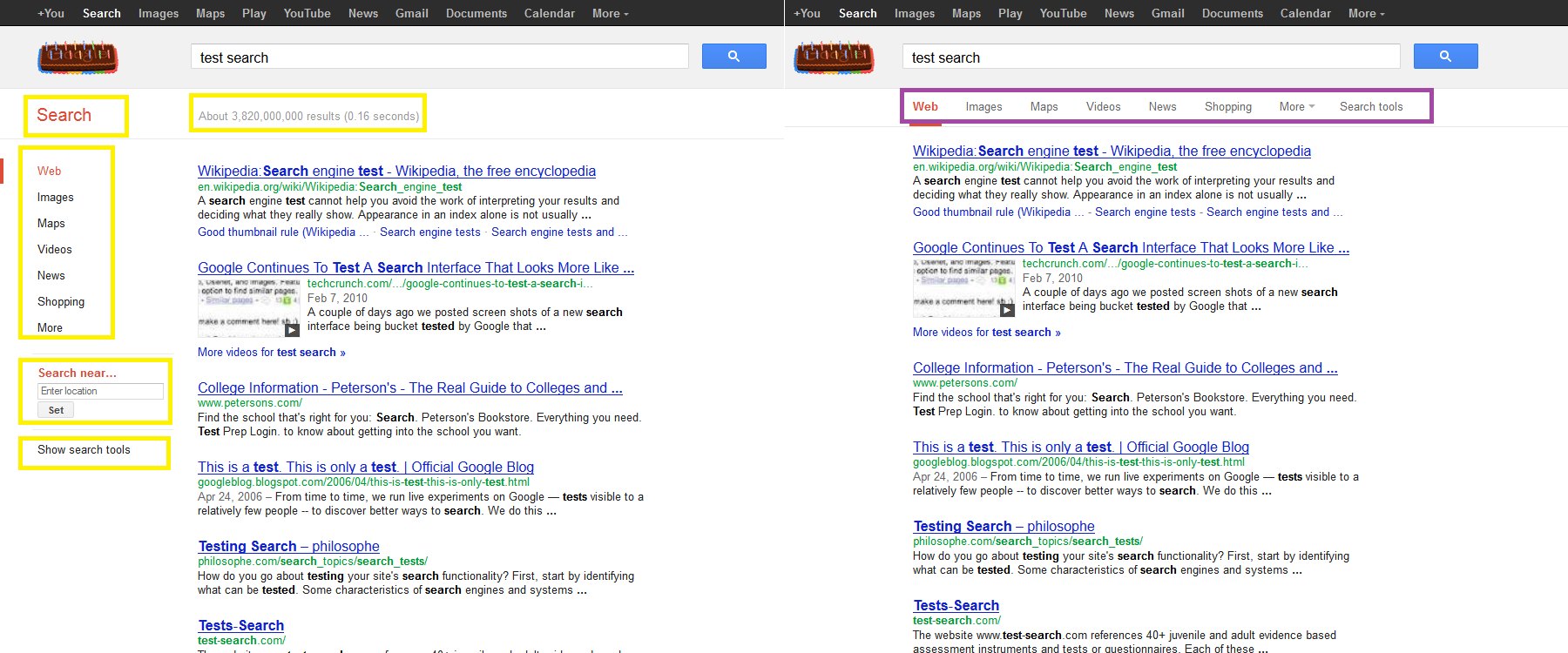The height and width of the screenshot is (653, 1568).
Task: Open Tests-Search result in right page
Action: [x=956, y=605]
